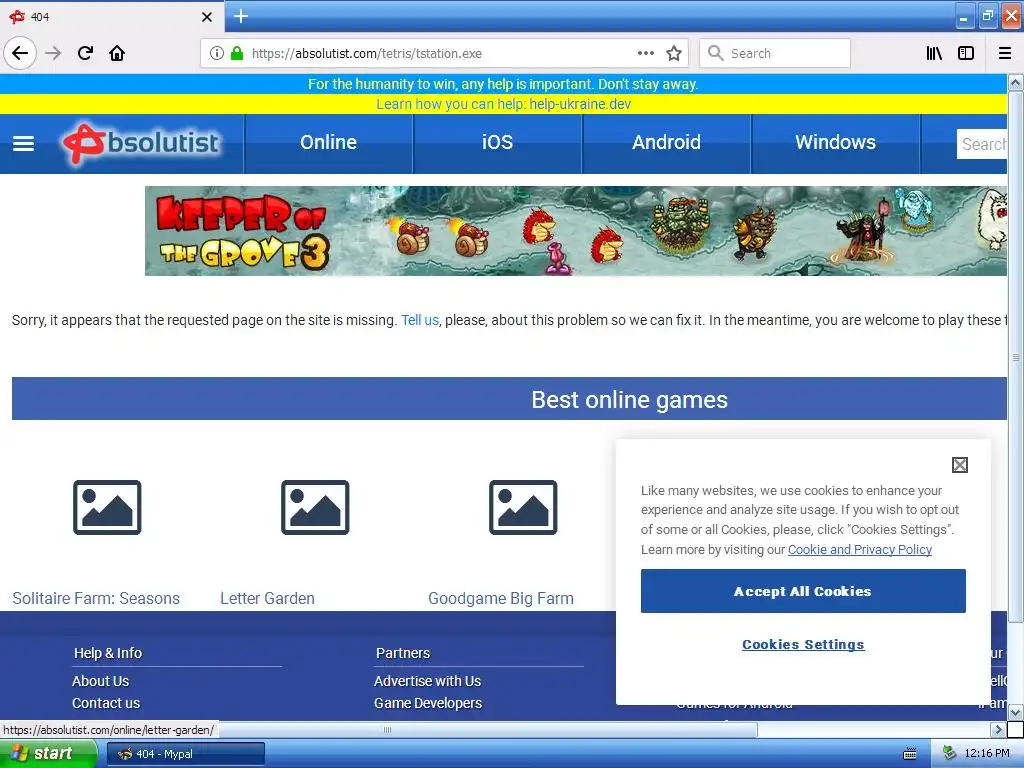Screen dimensions: 1024x768
Task: Click the 12:16 PM taskbar clock
Action: pyautogui.click(x=987, y=754)
